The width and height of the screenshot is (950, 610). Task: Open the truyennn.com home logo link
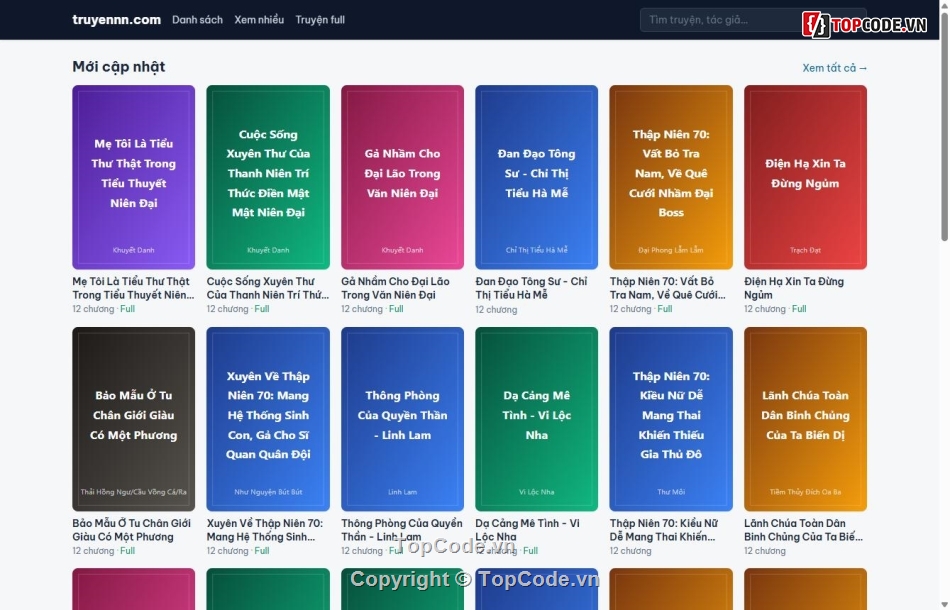[116, 19]
